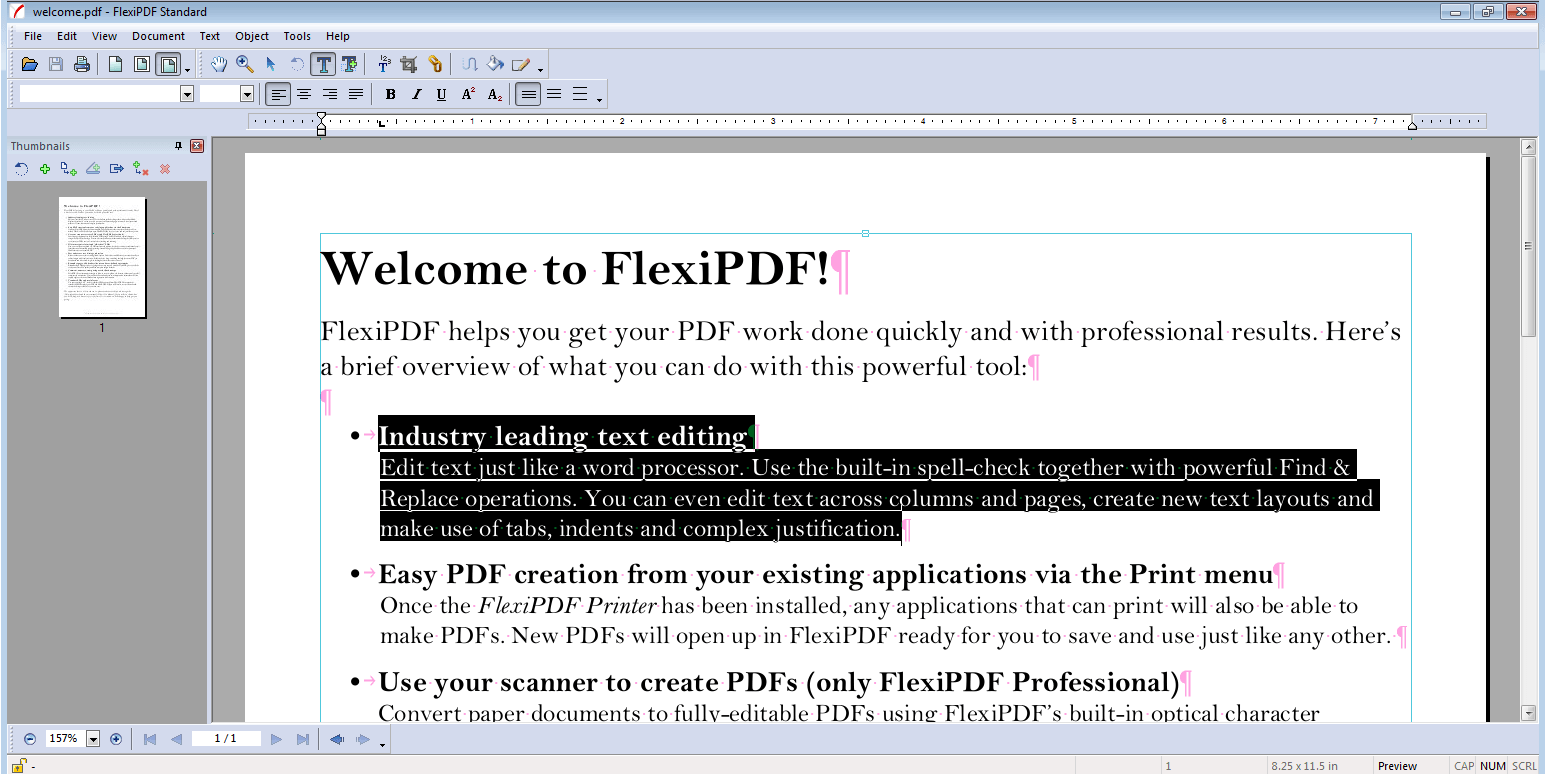Open the font size dropdown
Image resolution: width=1545 pixels, height=774 pixels.
pyautogui.click(x=247, y=94)
